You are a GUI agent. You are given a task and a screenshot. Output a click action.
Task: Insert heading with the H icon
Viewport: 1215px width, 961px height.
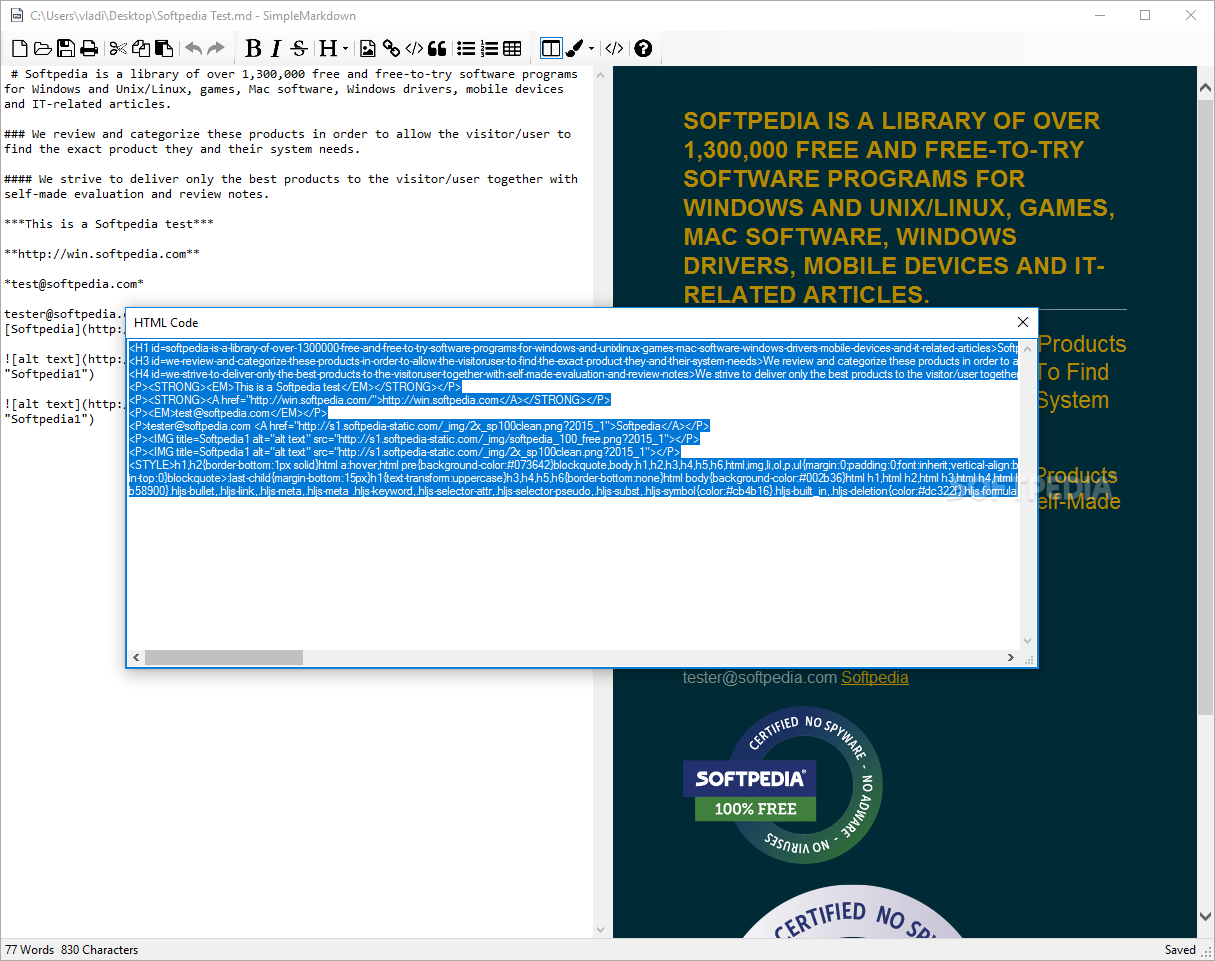coord(328,48)
